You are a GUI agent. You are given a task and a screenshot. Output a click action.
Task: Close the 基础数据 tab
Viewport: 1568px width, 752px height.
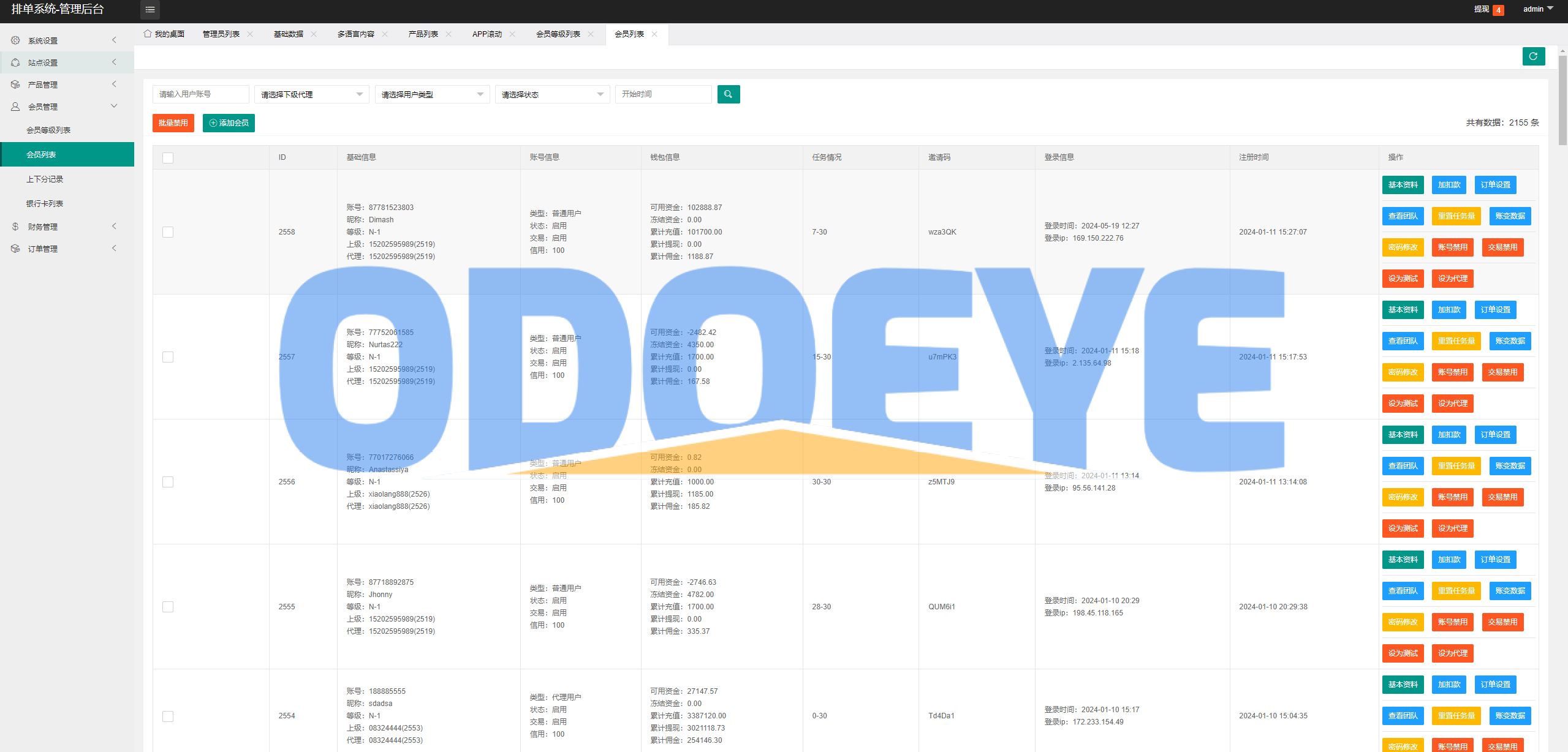[x=314, y=34]
